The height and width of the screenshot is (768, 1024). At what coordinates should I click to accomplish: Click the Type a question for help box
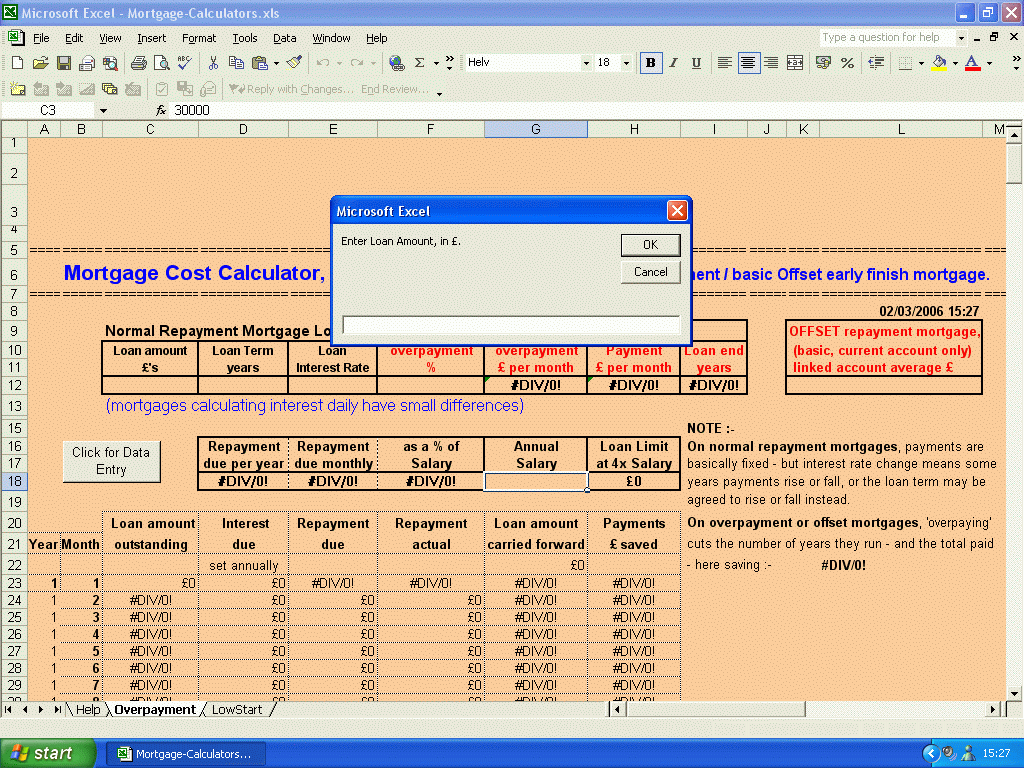click(888, 38)
